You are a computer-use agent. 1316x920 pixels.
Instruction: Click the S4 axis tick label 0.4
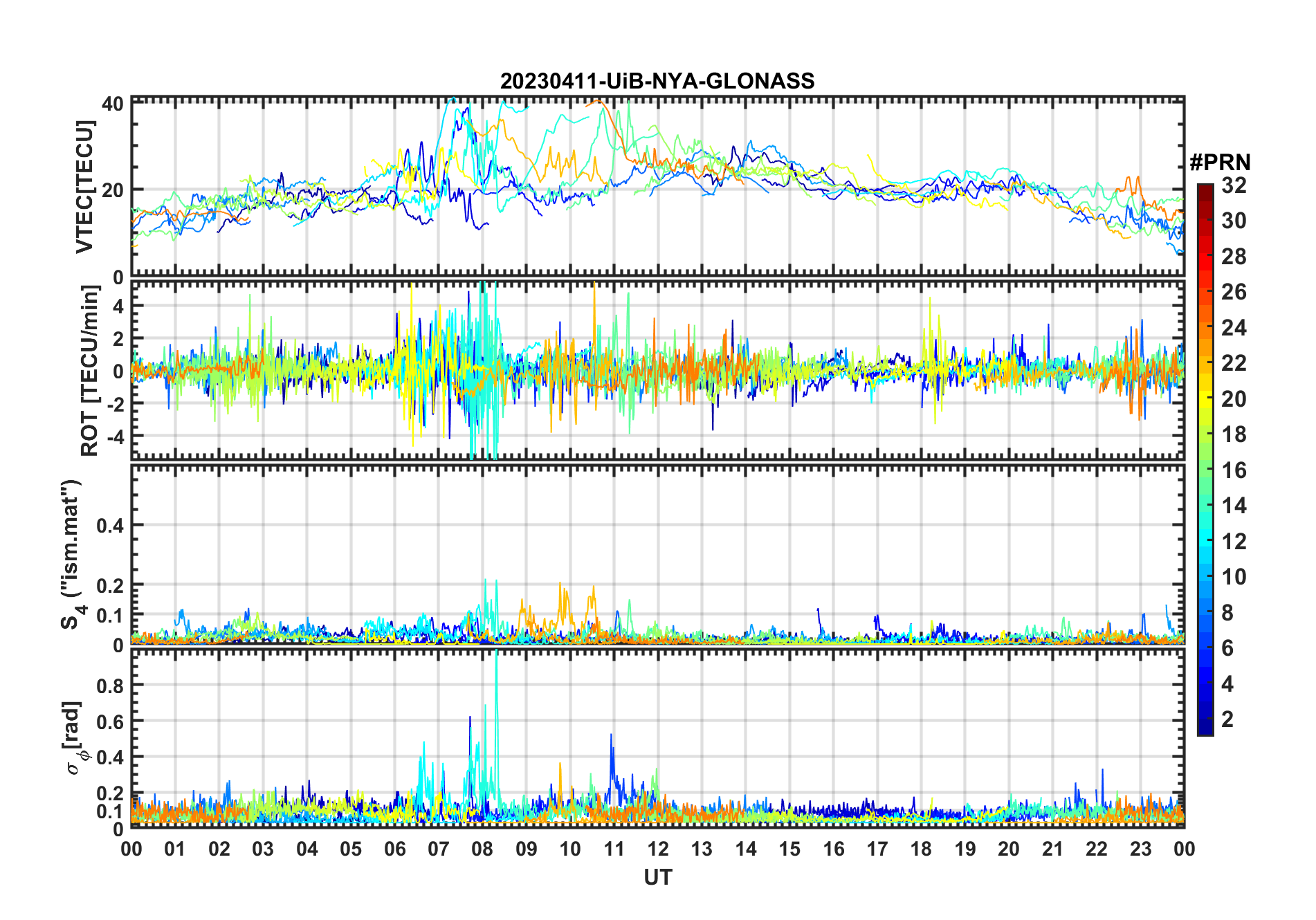pos(110,526)
